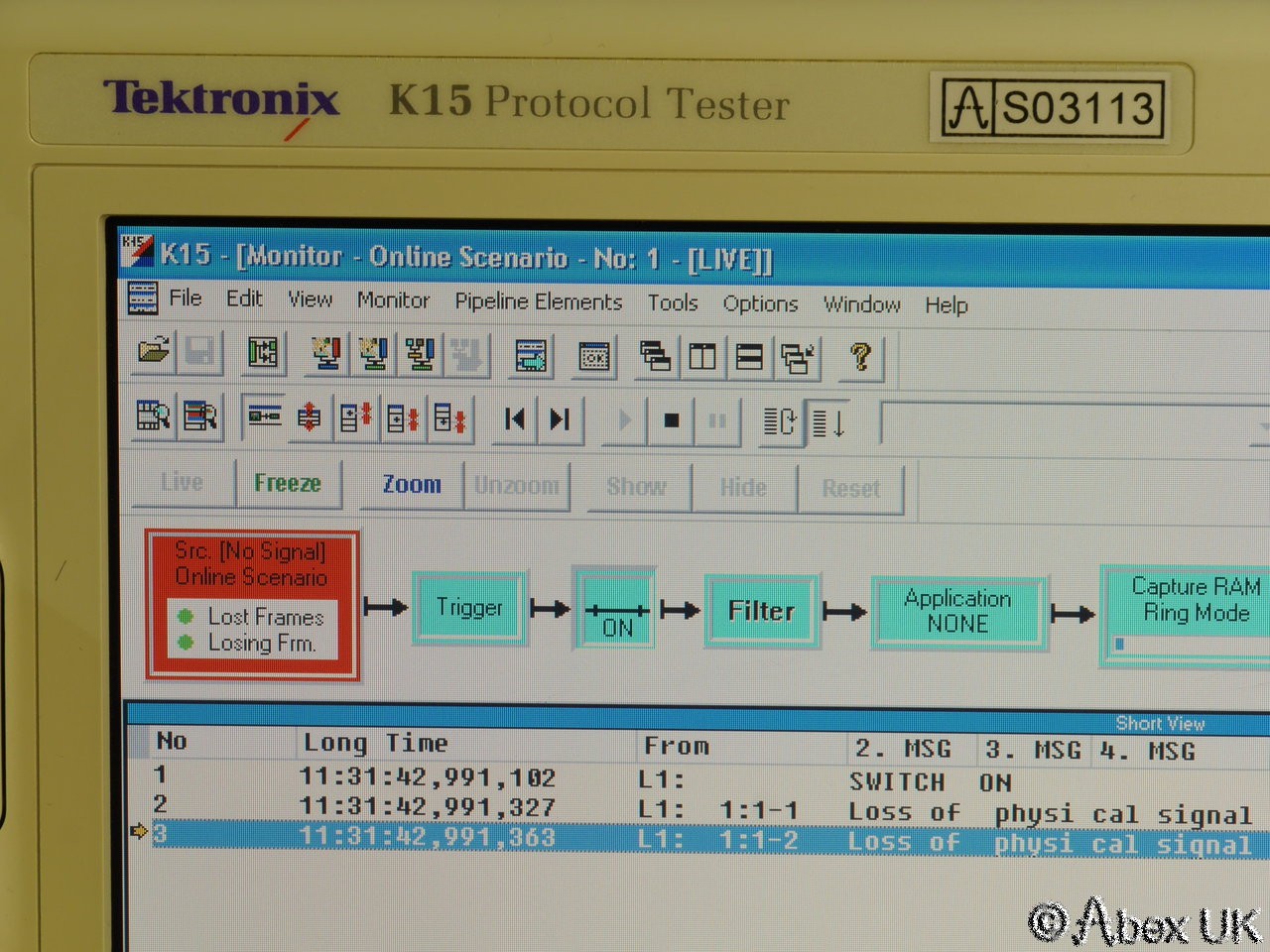Click the toolbar icon showing an OK dialog

pos(594,357)
